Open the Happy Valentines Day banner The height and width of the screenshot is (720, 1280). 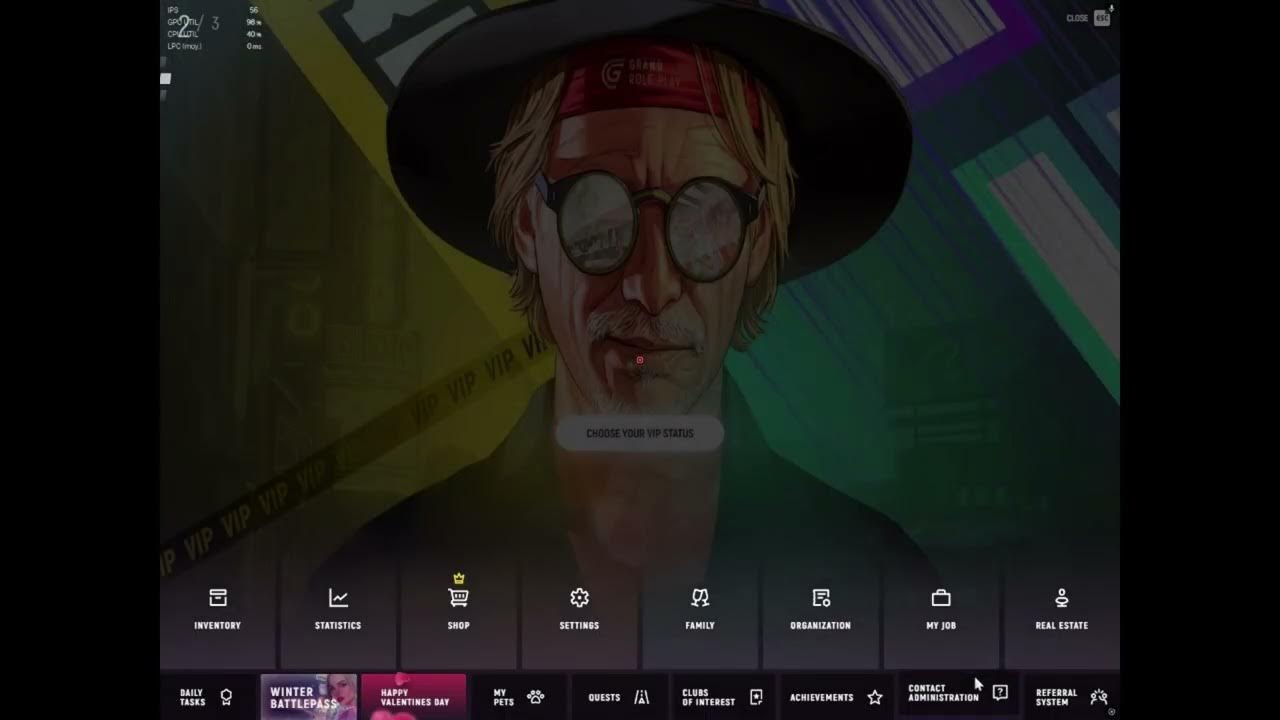pos(414,697)
